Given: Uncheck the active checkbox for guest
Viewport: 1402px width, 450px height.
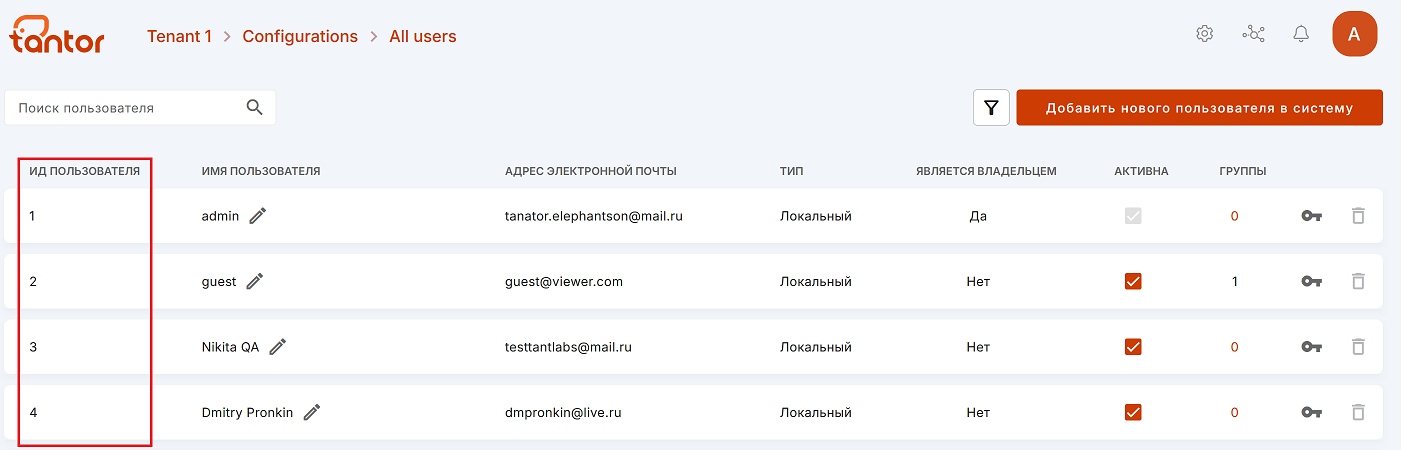Looking at the screenshot, I should (1133, 282).
